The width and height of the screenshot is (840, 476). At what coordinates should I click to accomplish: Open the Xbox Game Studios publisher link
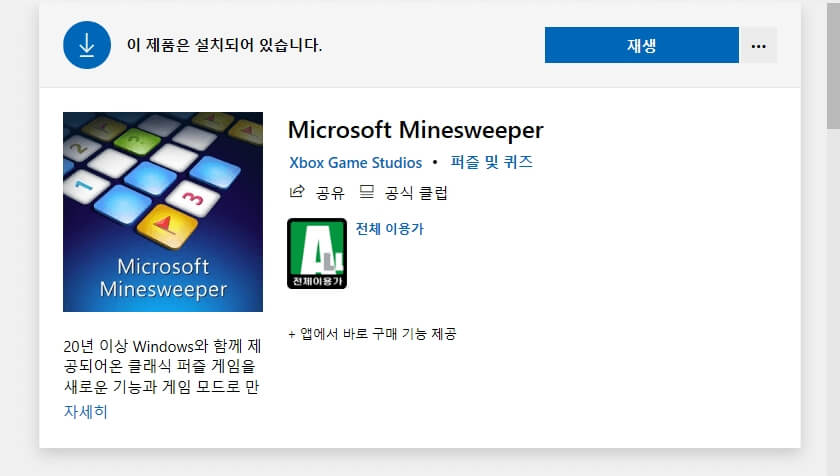[356, 162]
